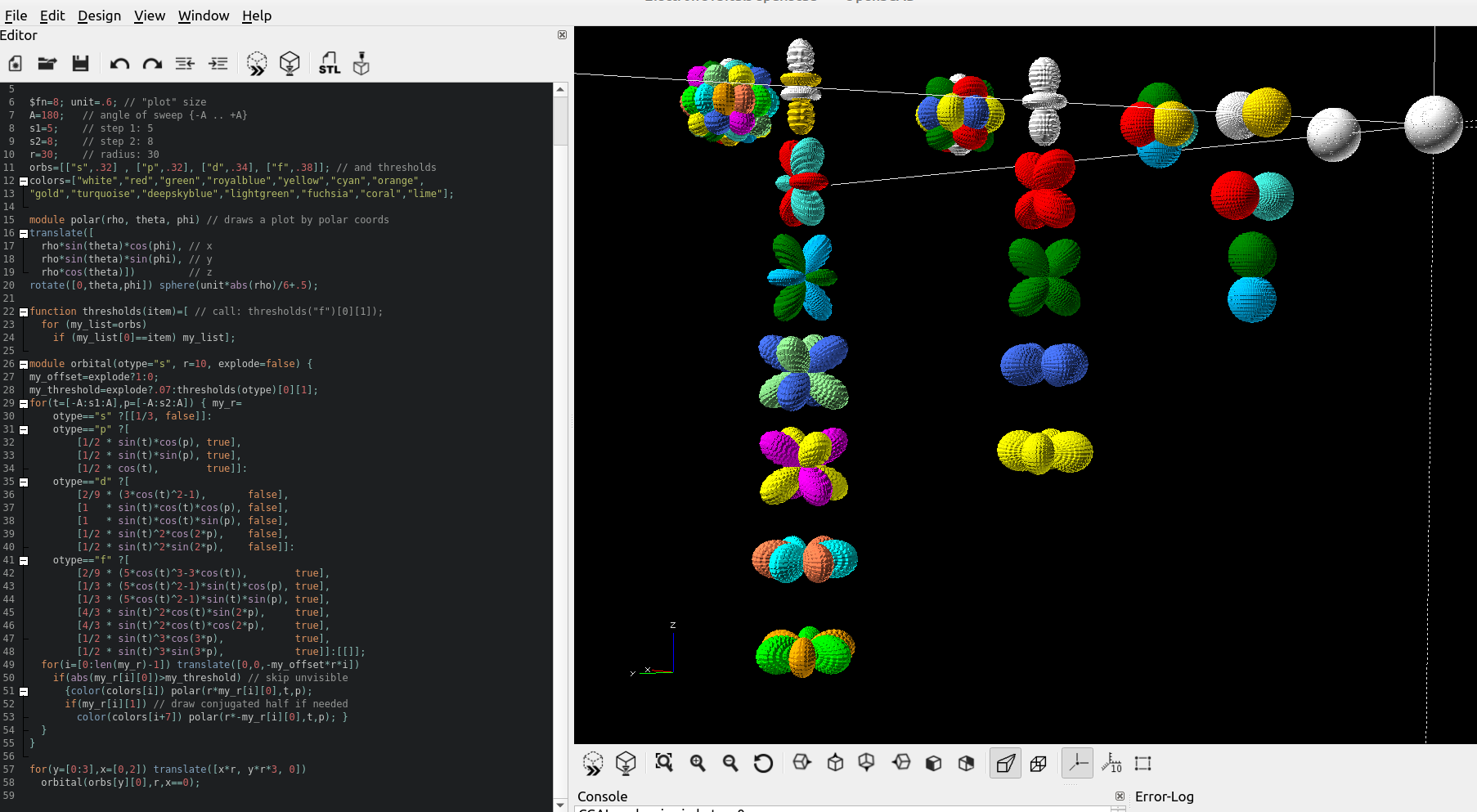Export the design as STL
Viewport: 1477px width, 812px height.
(330, 64)
